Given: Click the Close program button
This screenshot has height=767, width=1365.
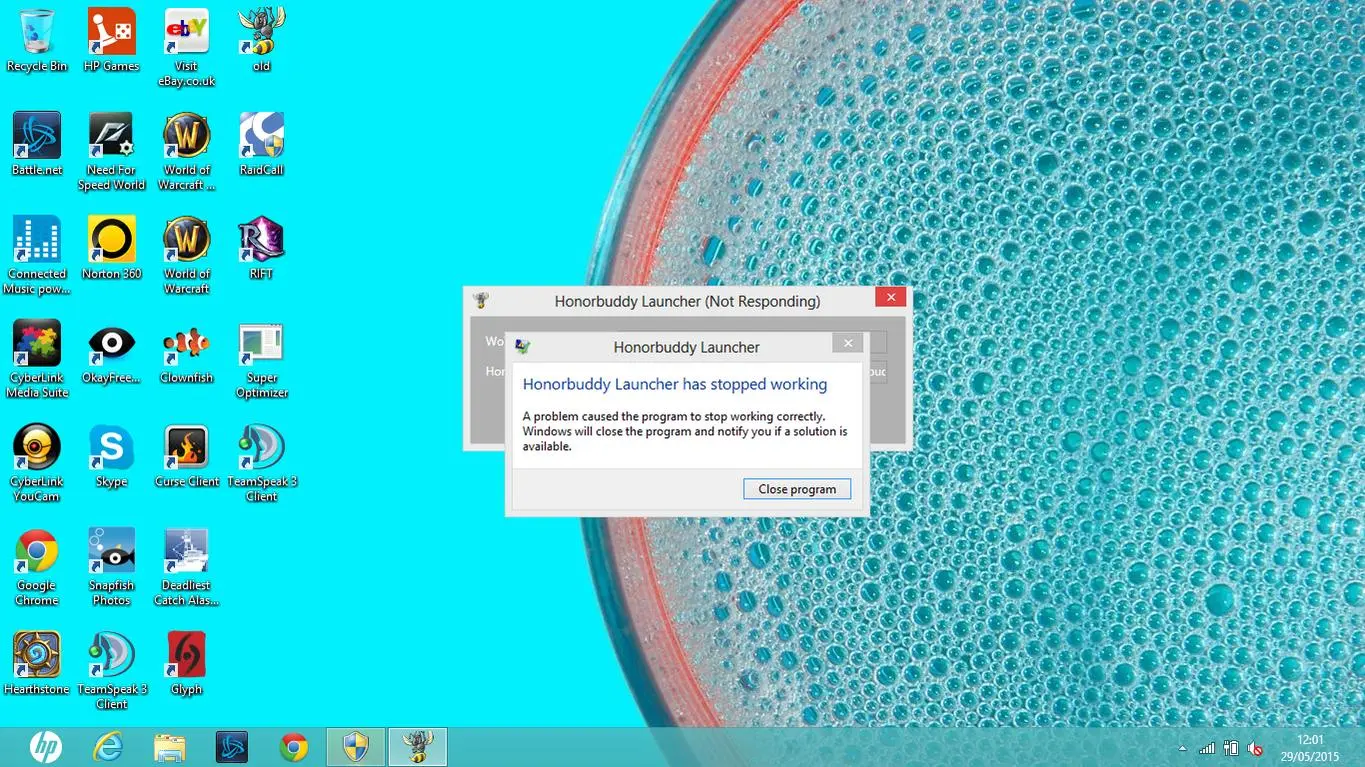Looking at the screenshot, I should pyautogui.click(x=797, y=489).
